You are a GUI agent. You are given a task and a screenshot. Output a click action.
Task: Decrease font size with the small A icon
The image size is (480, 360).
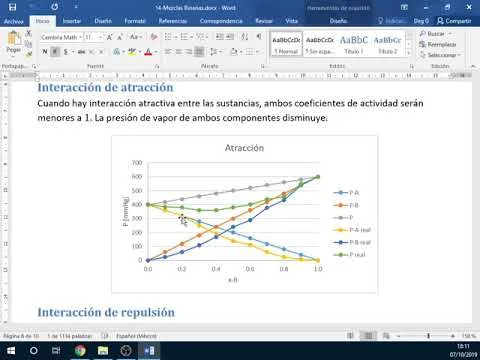click(x=120, y=37)
